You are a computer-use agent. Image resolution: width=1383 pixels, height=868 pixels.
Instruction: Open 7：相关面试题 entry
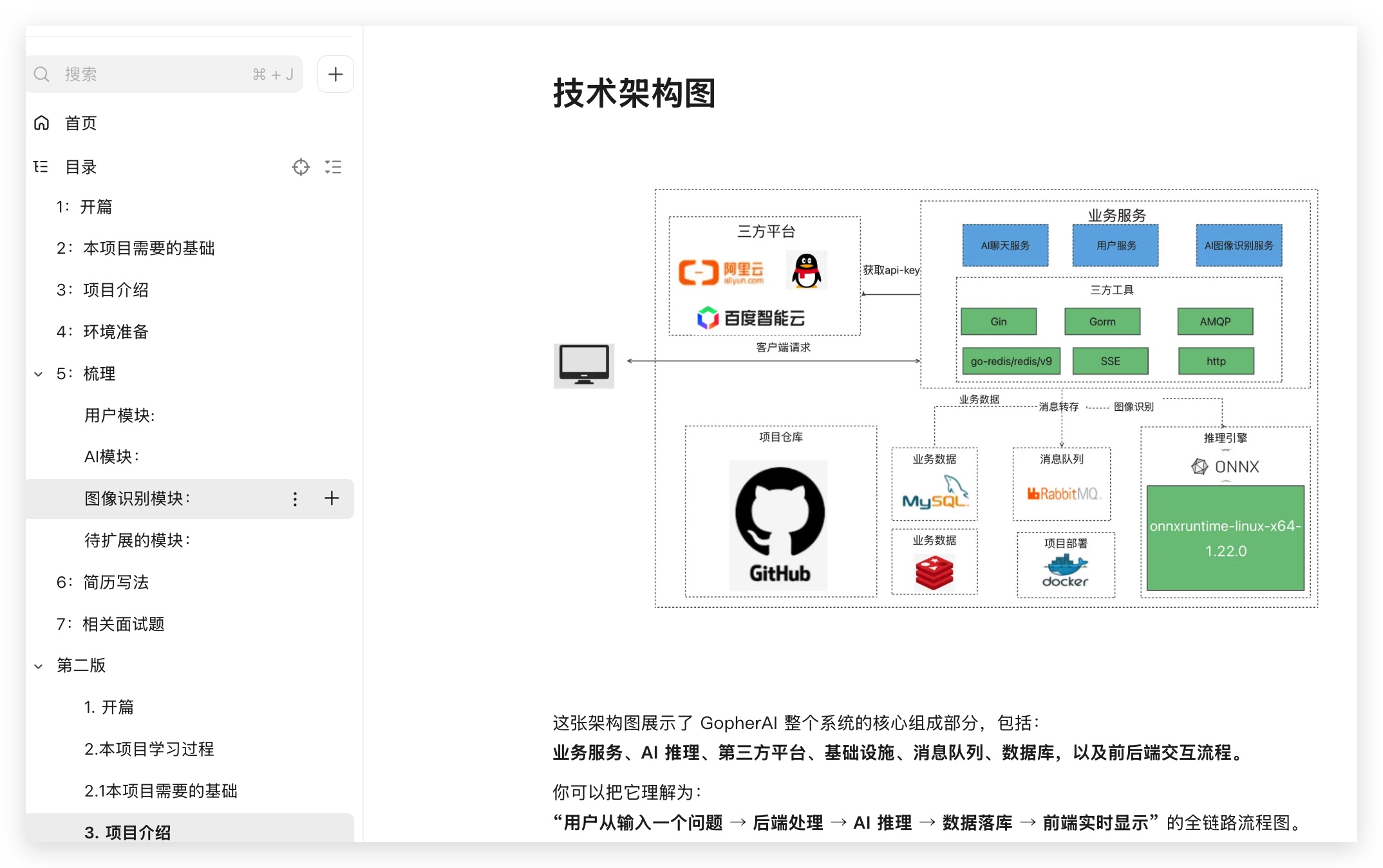coord(111,625)
